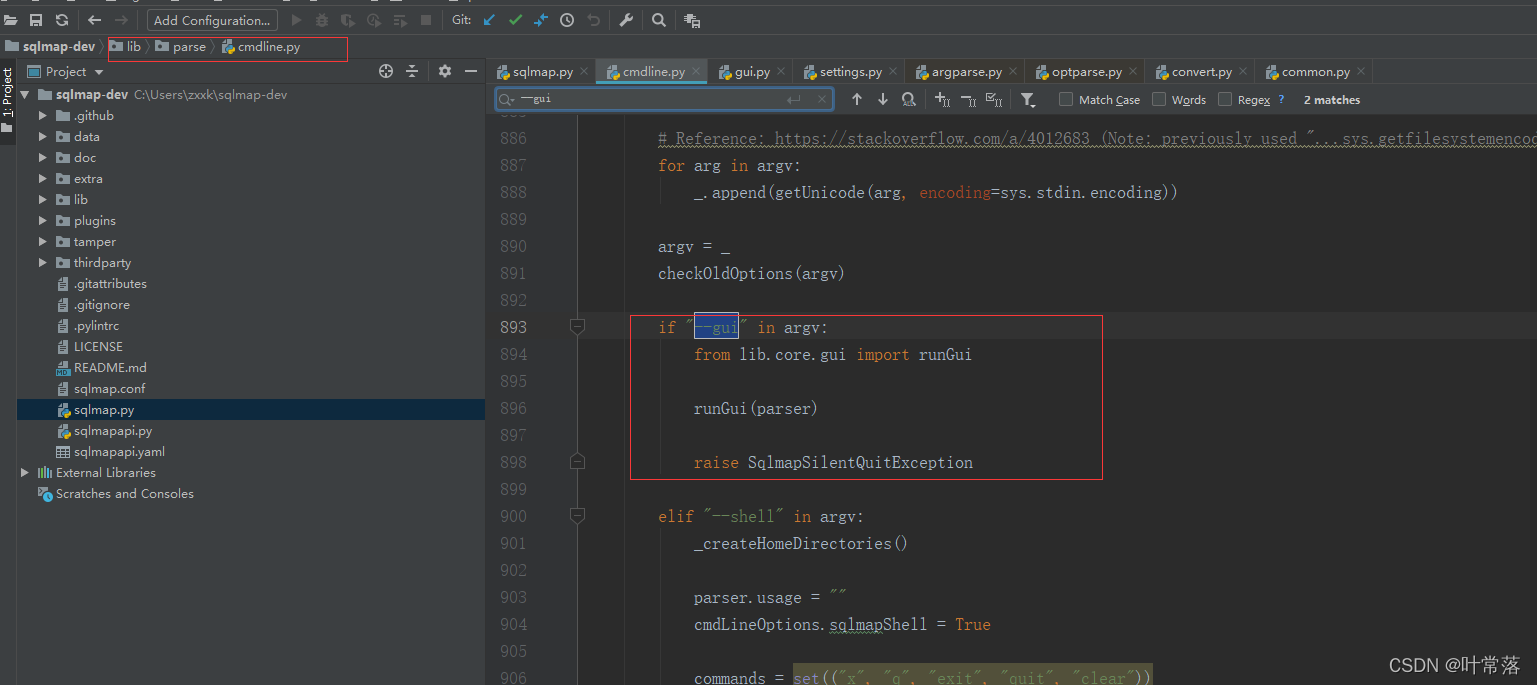Click the regex help question mark
This screenshot has width=1537, height=685.
click(1282, 99)
